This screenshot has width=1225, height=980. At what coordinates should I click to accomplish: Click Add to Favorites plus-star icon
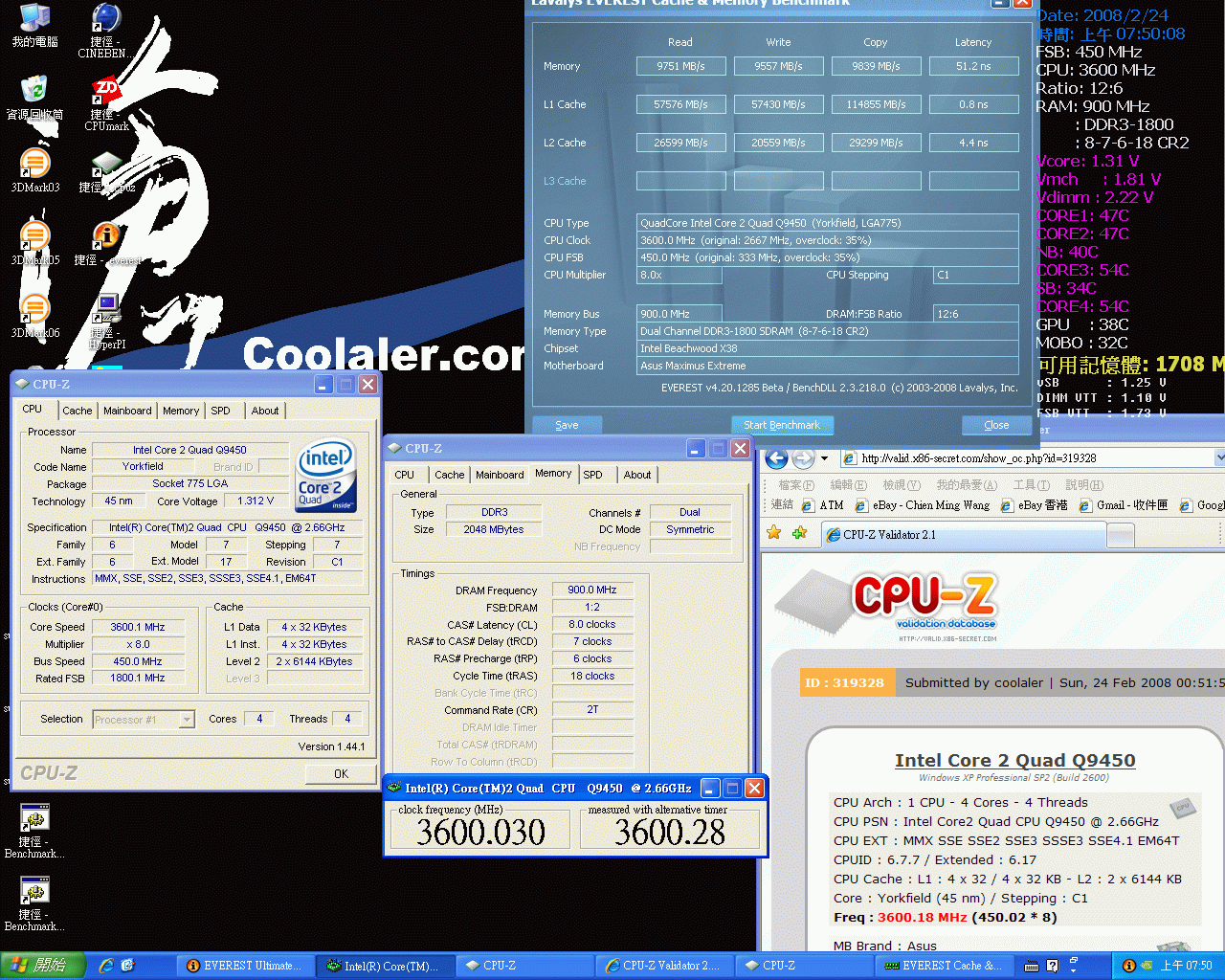(799, 533)
